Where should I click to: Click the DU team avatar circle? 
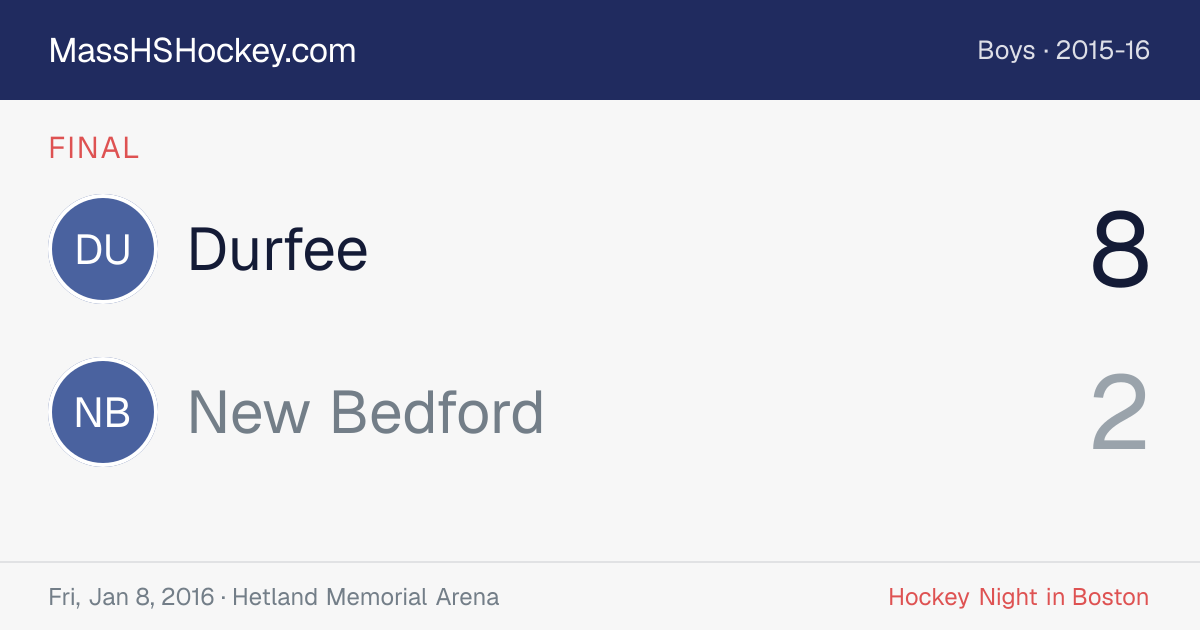103,249
